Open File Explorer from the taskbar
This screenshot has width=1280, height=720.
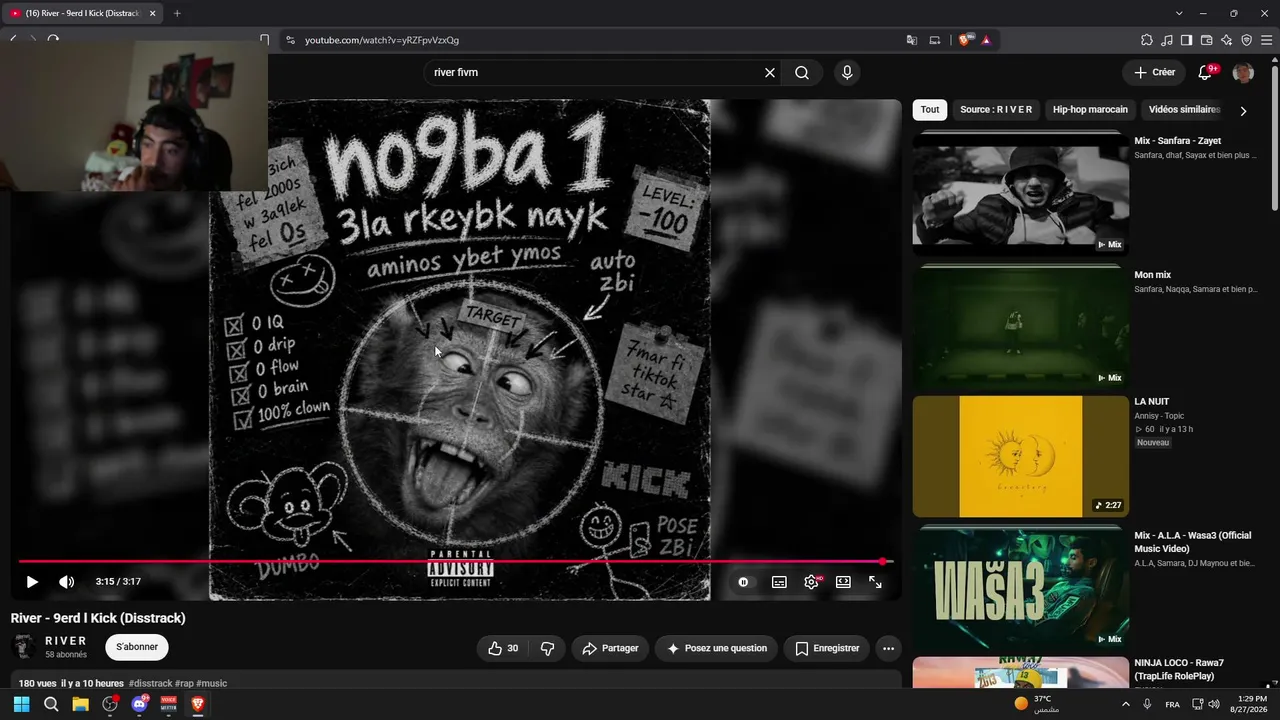(x=80, y=704)
